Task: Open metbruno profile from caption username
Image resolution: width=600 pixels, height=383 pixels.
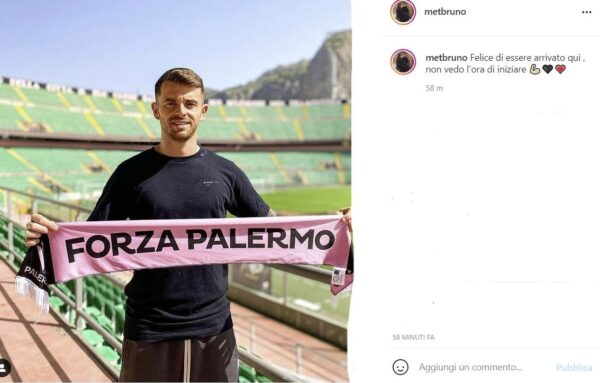Action: click(446, 58)
